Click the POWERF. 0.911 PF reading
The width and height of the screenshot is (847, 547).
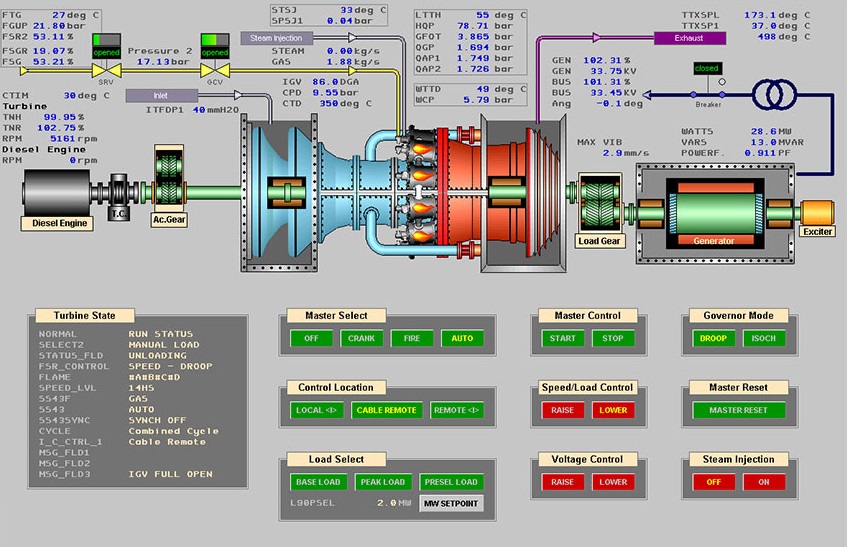point(767,153)
